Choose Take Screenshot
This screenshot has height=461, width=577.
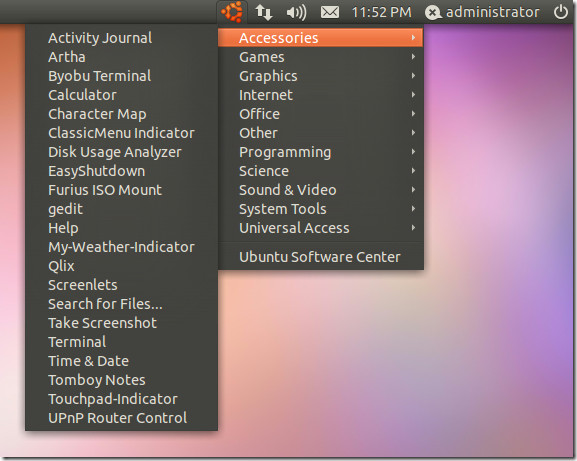(x=121, y=323)
